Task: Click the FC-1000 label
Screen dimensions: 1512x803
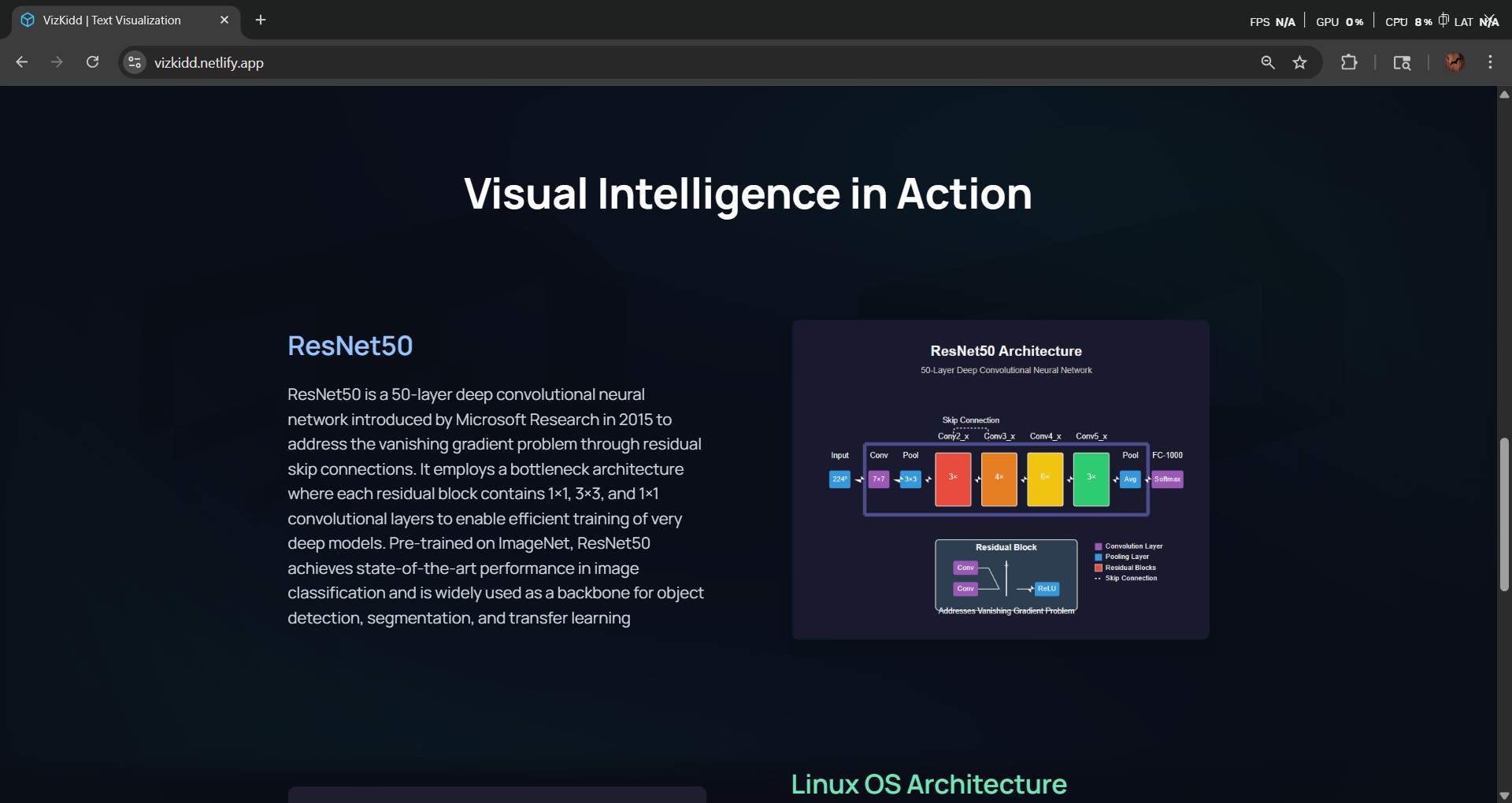Action: point(1168,455)
